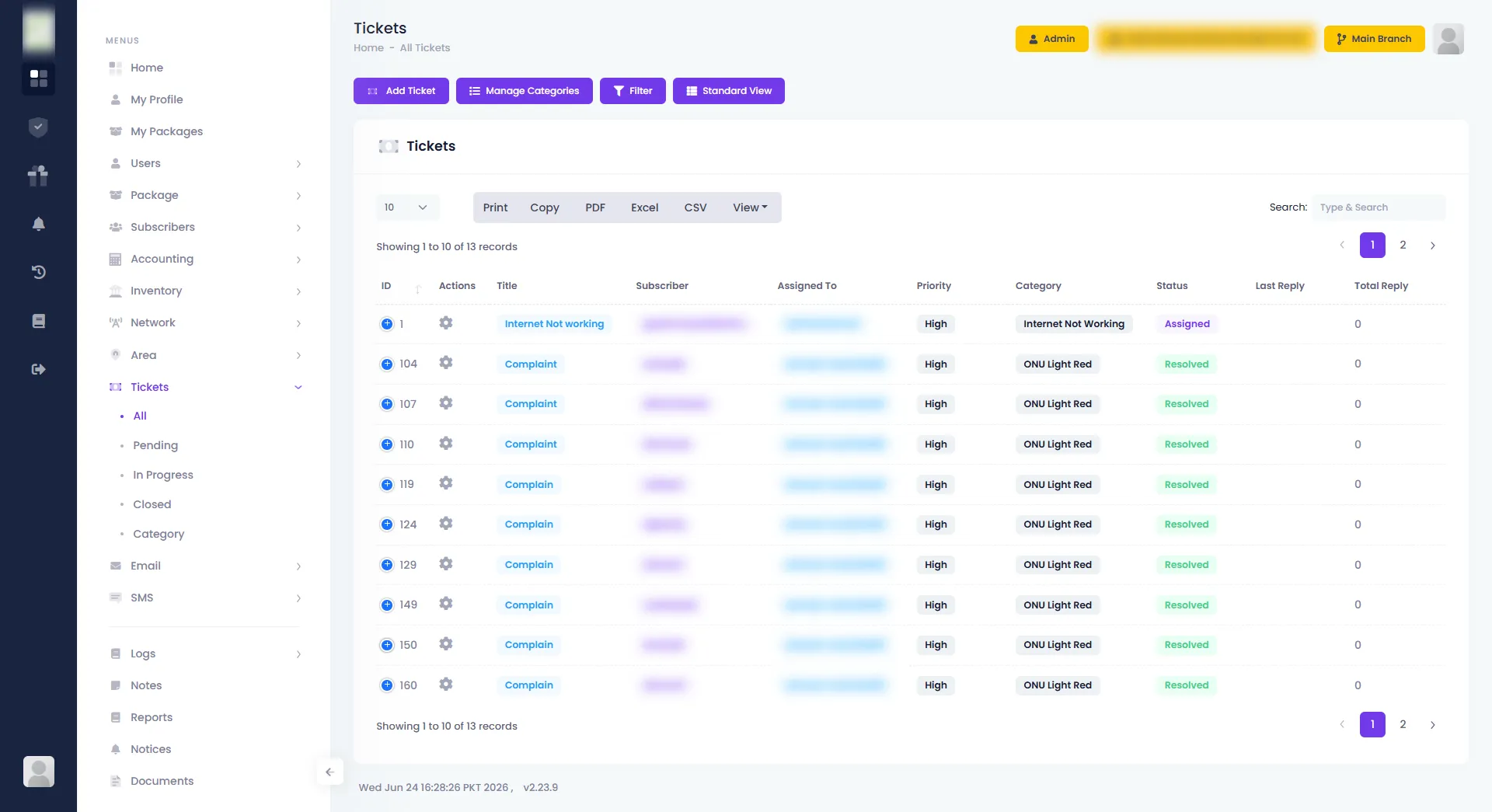Screen dimensions: 1492x812
Task: Open the dashboard grid icon in dark sidebar
Action: [x=38, y=78]
